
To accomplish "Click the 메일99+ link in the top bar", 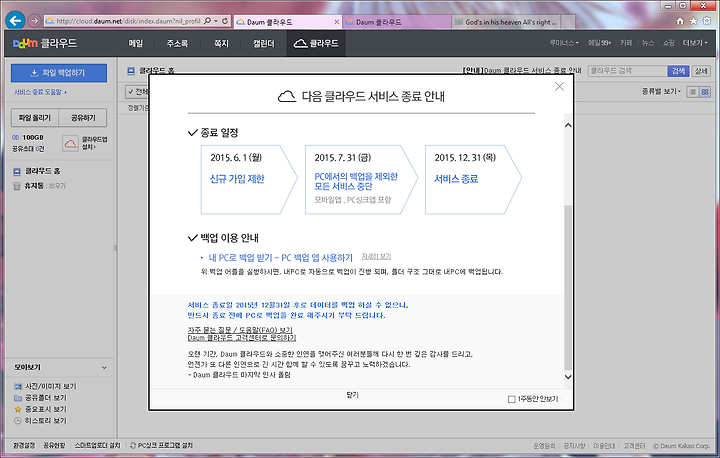I will click(x=599, y=43).
